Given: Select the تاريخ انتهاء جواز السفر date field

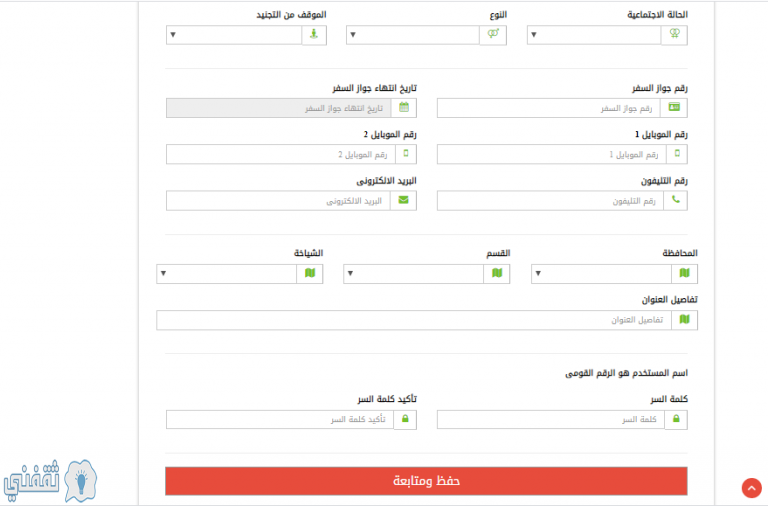Looking at the screenshot, I should click(279, 108).
